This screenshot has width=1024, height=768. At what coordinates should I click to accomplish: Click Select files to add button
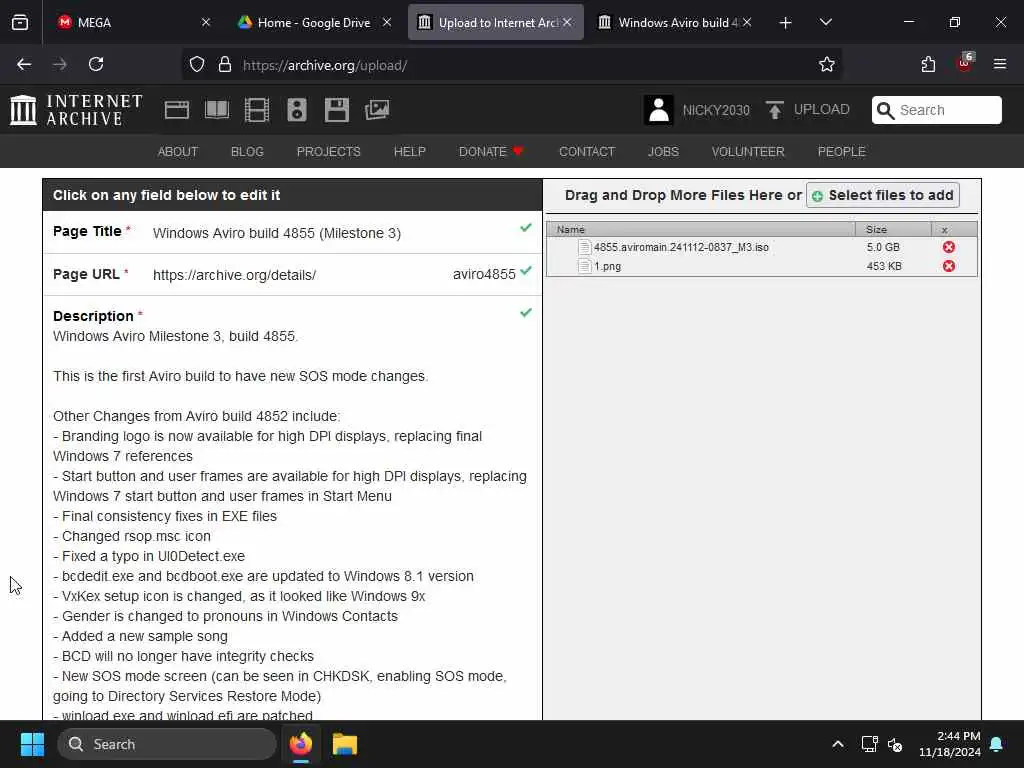click(x=883, y=195)
